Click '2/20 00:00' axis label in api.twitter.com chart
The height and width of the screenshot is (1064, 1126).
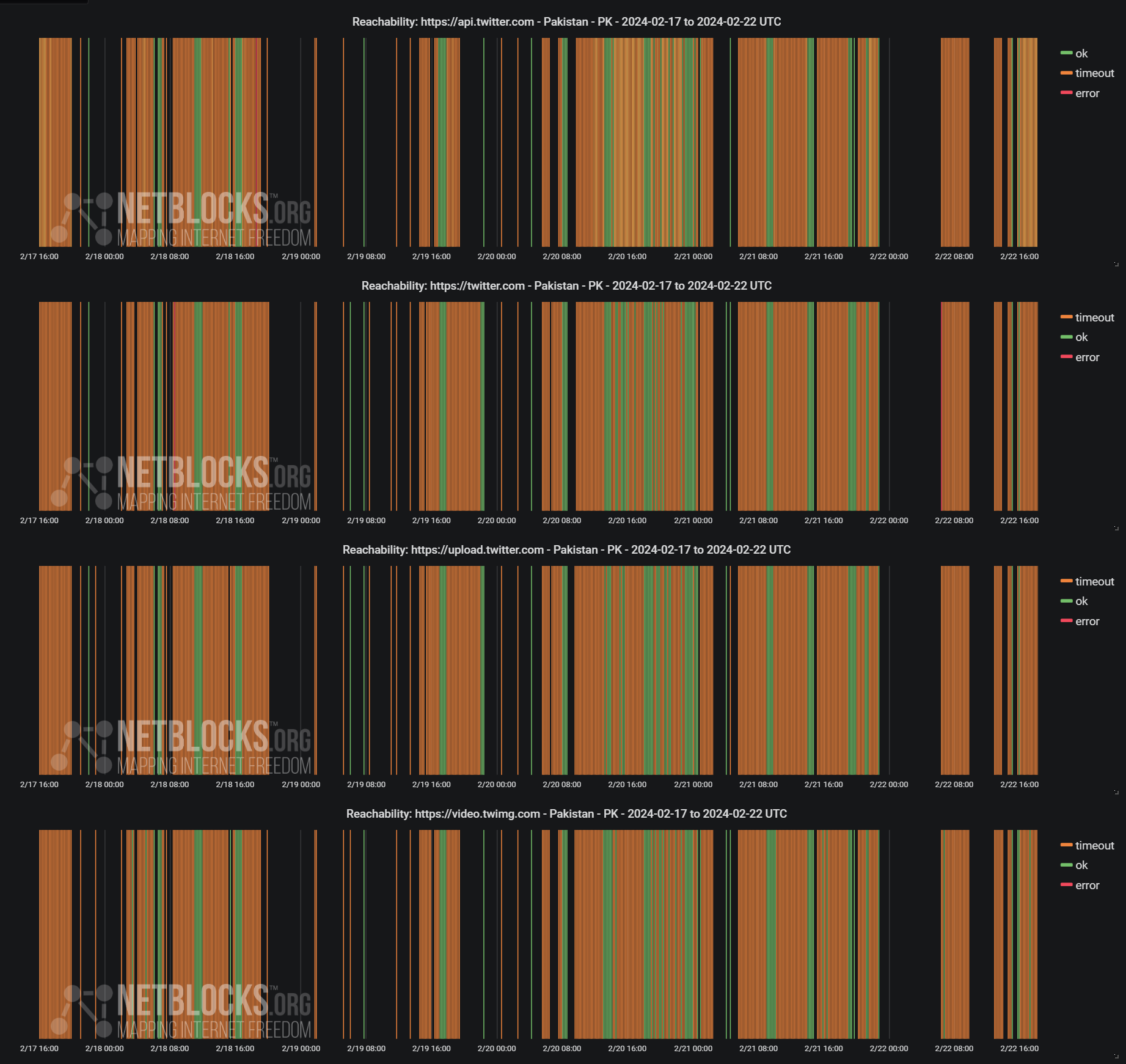tap(497, 257)
